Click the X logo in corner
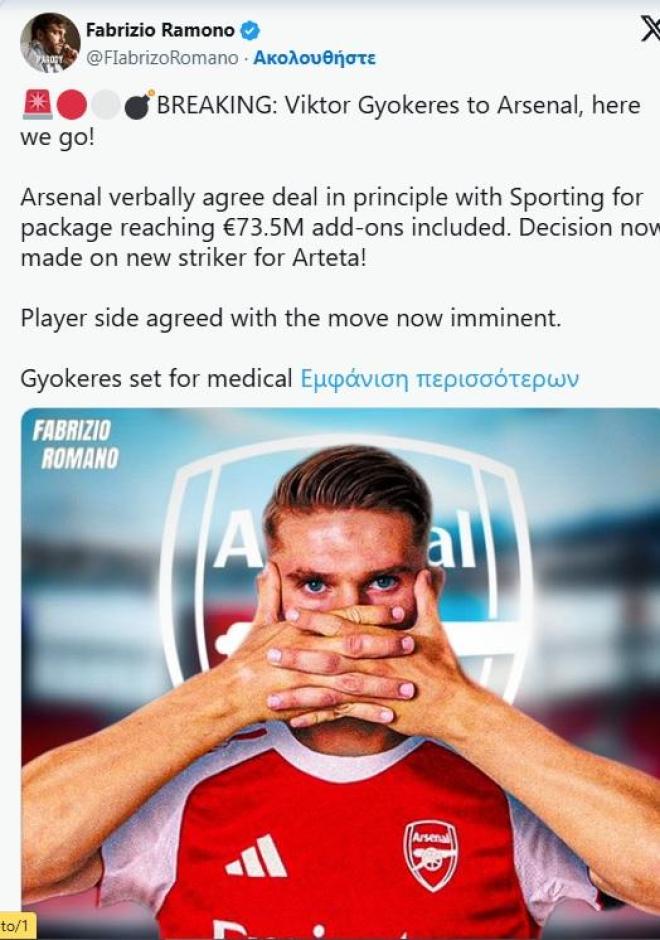This screenshot has height=940, width=660. (x=650, y=29)
